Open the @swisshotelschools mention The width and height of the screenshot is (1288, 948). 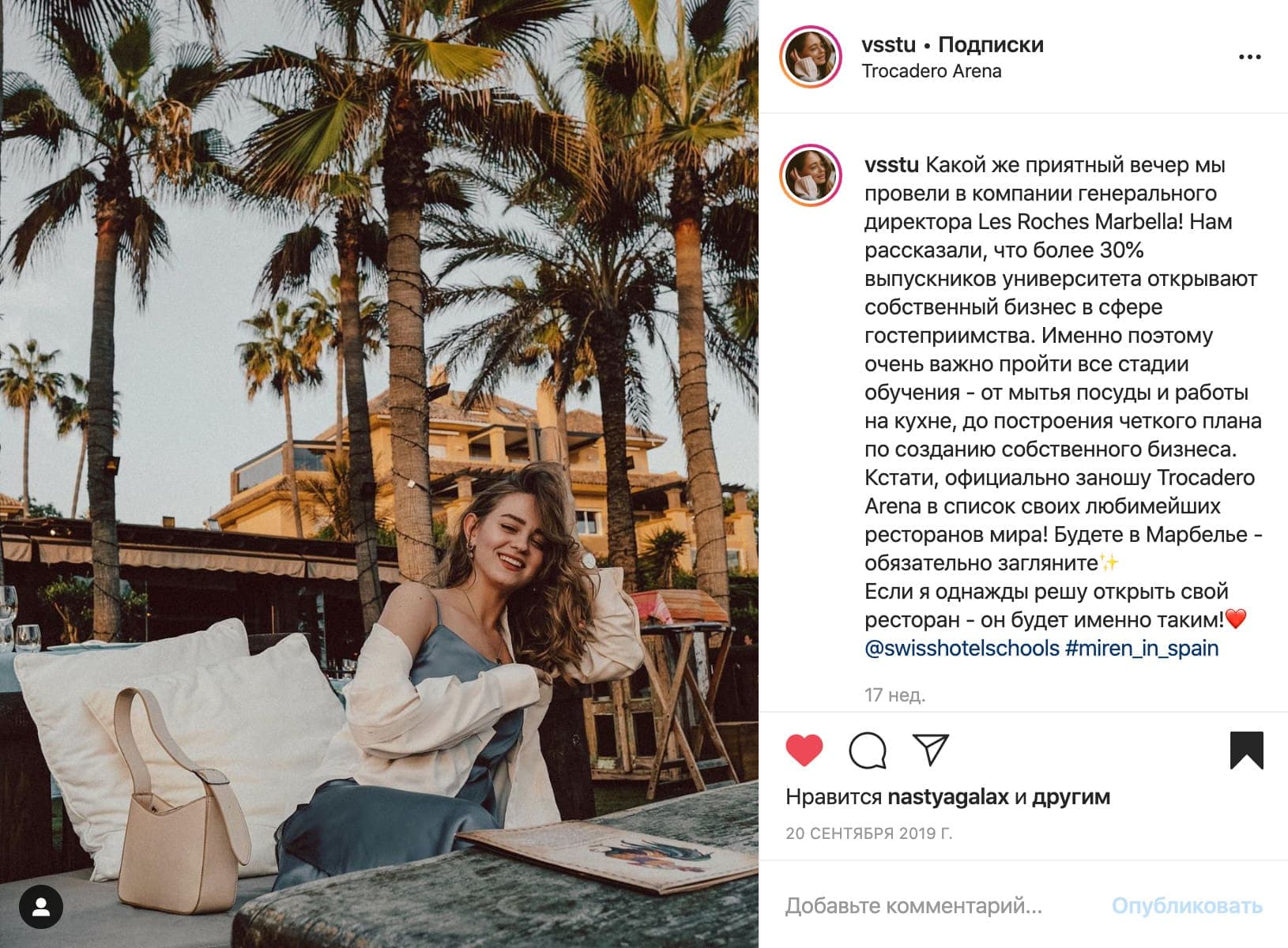pos(962,649)
